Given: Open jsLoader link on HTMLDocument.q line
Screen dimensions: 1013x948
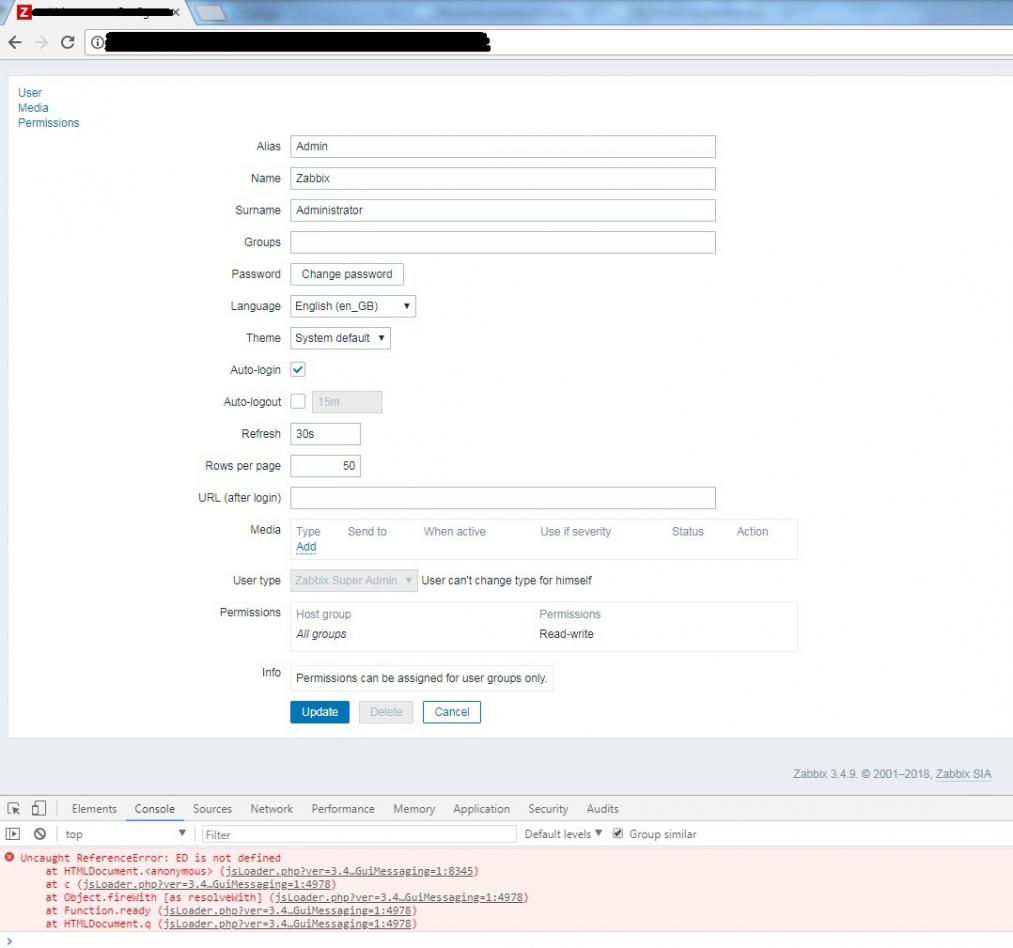Looking at the screenshot, I should click(x=287, y=923).
